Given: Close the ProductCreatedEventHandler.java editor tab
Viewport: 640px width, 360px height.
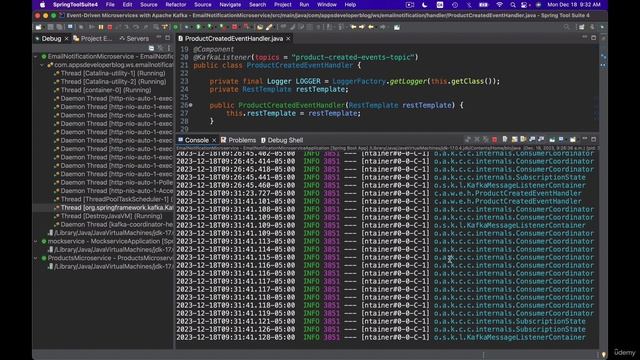Looking at the screenshot, I should click(x=288, y=38).
